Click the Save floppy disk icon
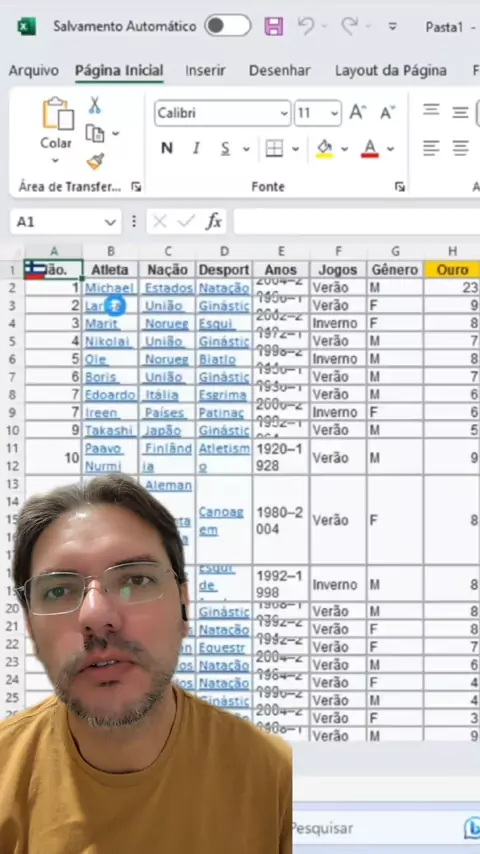480x854 pixels. tap(274, 26)
